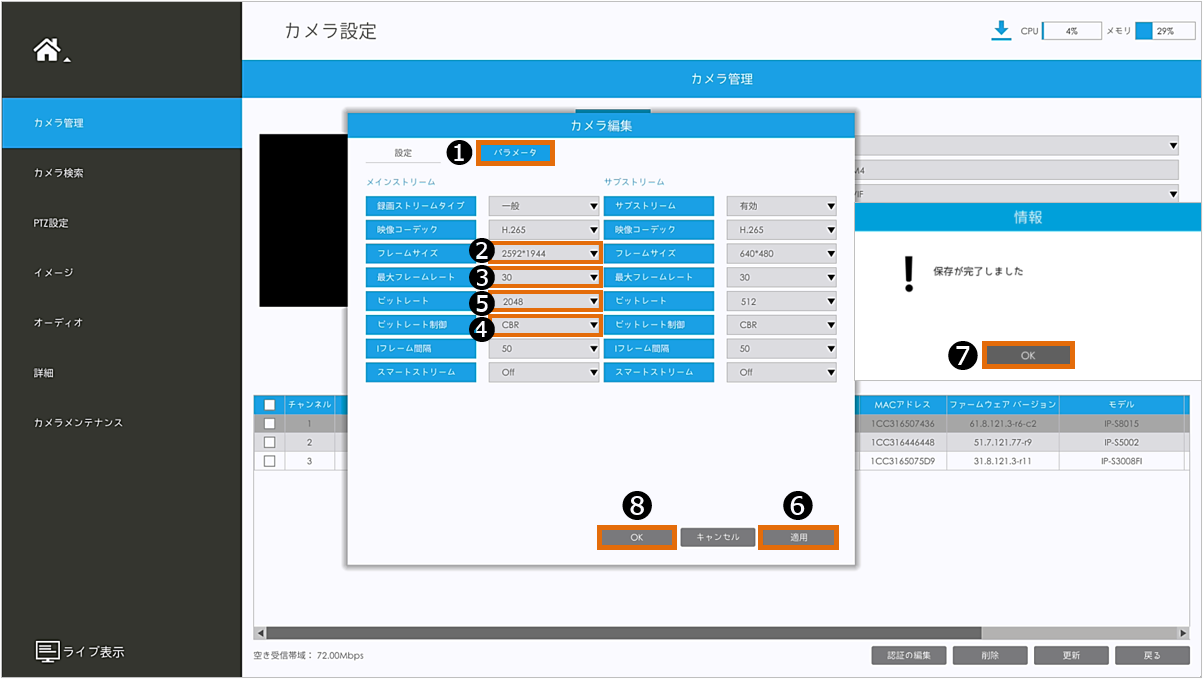Switch to the パラメータ tab

(515, 153)
